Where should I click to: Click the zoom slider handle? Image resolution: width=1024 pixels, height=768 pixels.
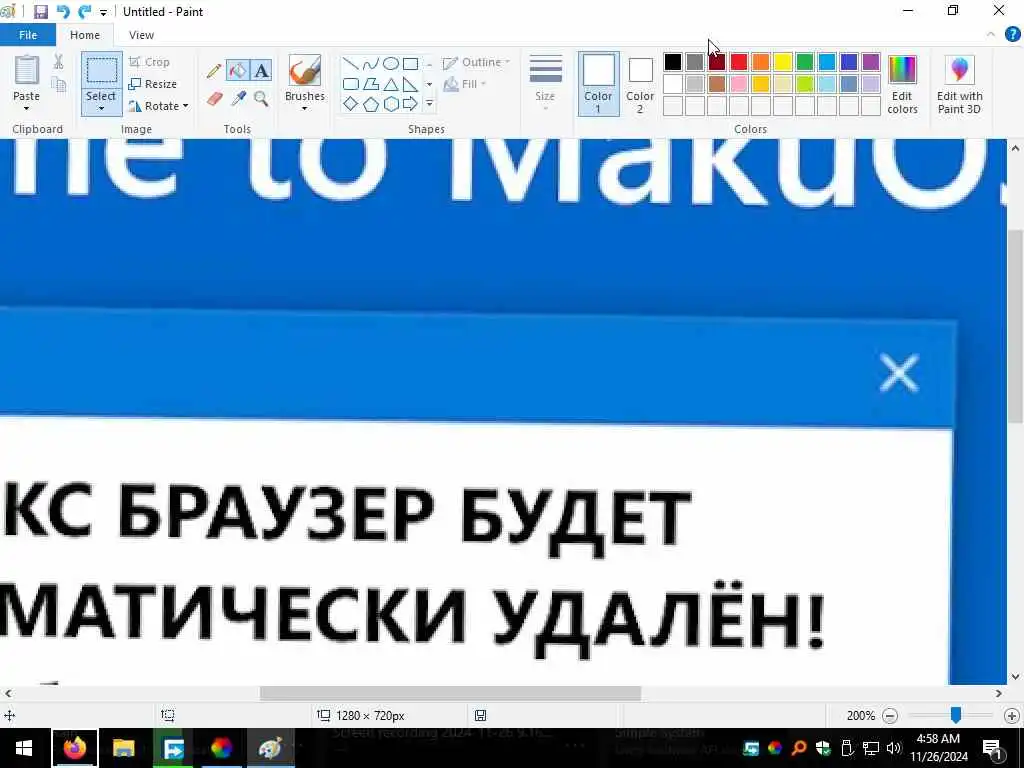(955, 715)
